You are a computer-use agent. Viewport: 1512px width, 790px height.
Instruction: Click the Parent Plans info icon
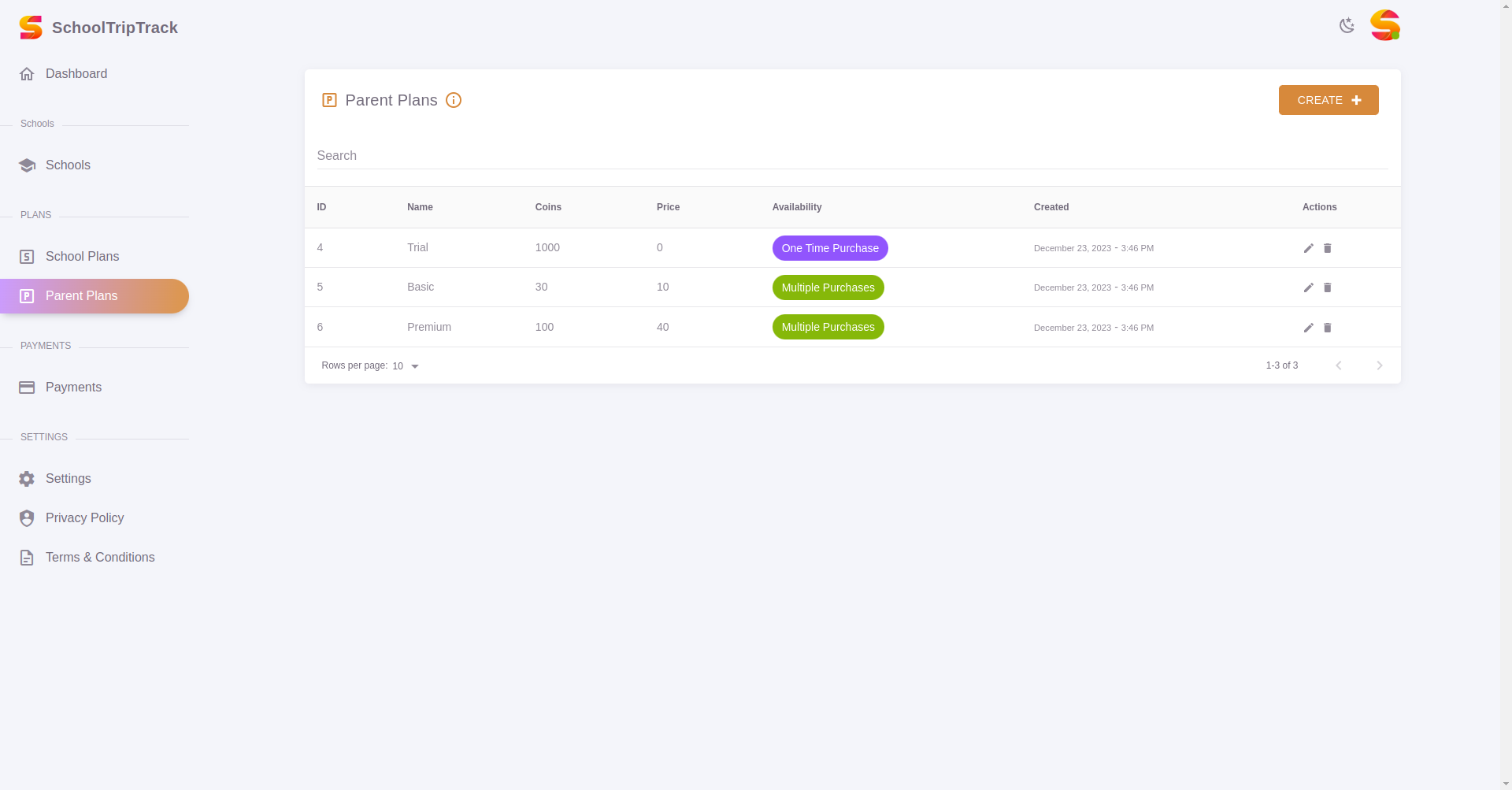tap(454, 100)
